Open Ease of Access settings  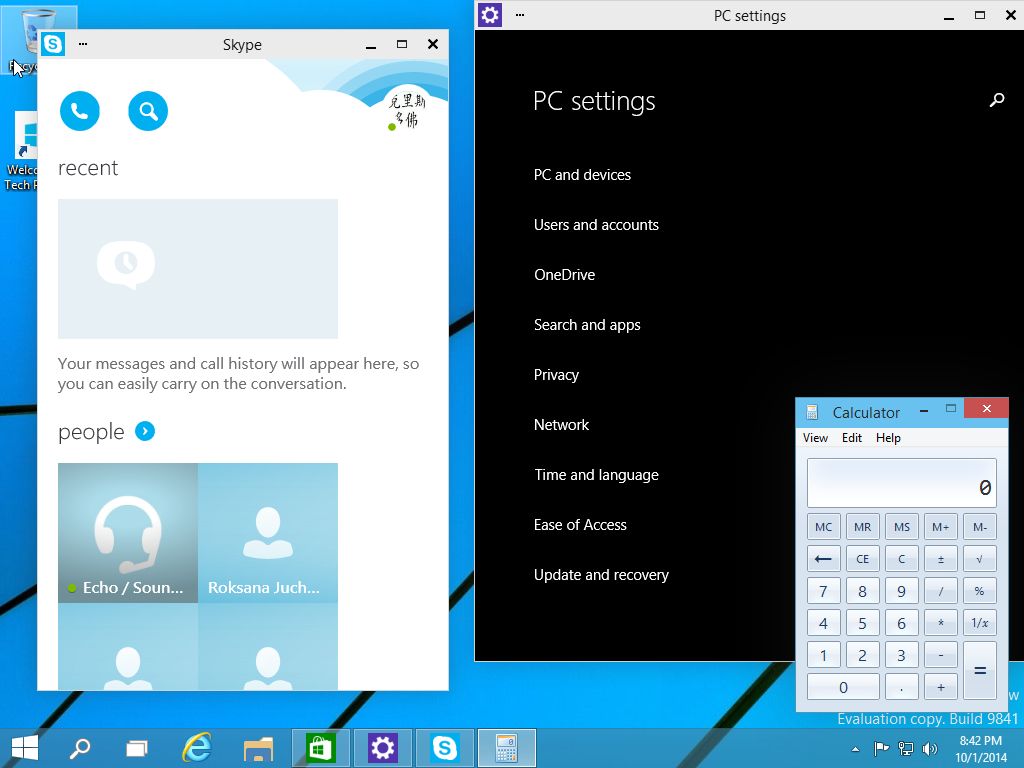[x=580, y=525]
